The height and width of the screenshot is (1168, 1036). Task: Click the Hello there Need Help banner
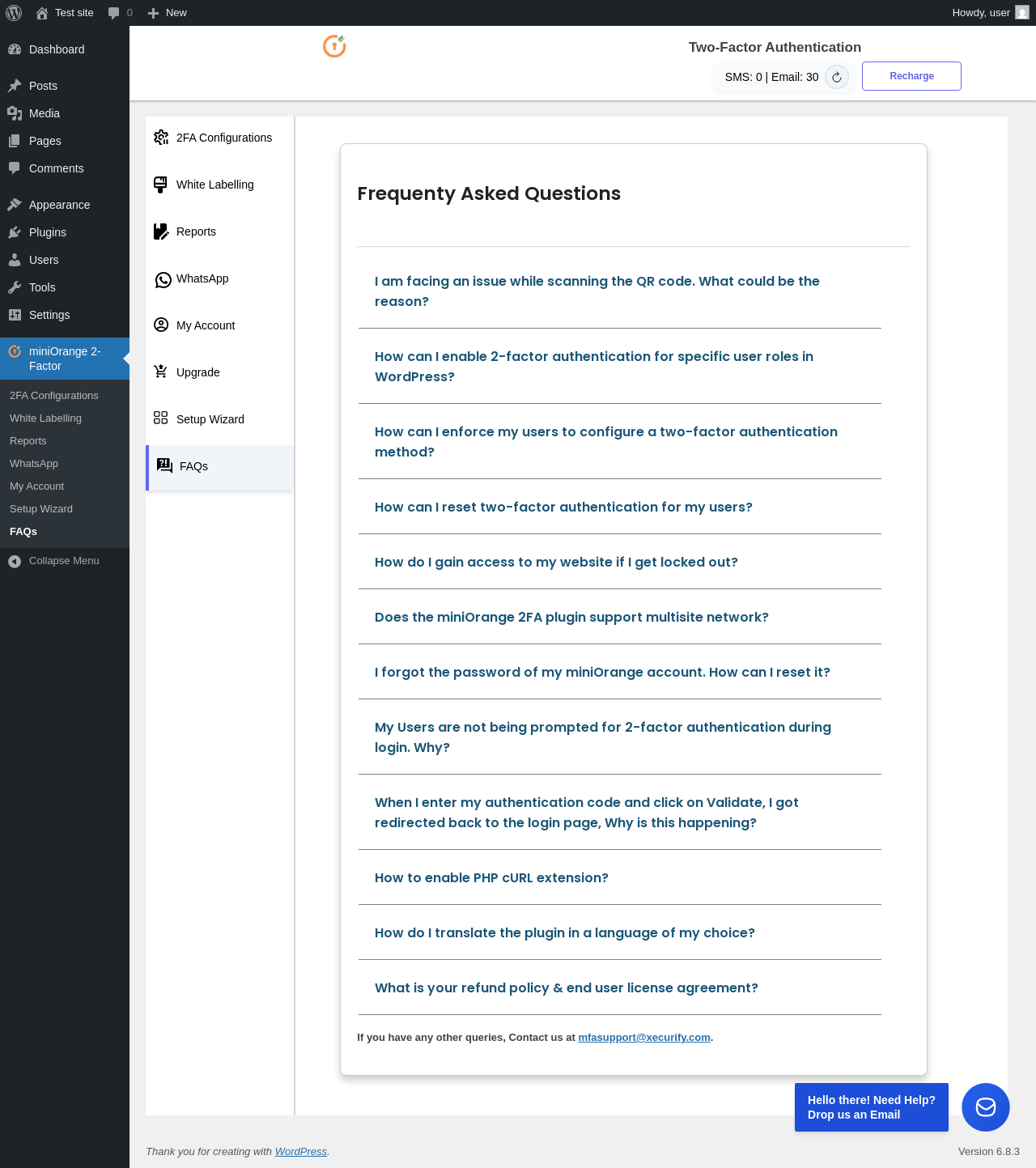point(872,1107)
